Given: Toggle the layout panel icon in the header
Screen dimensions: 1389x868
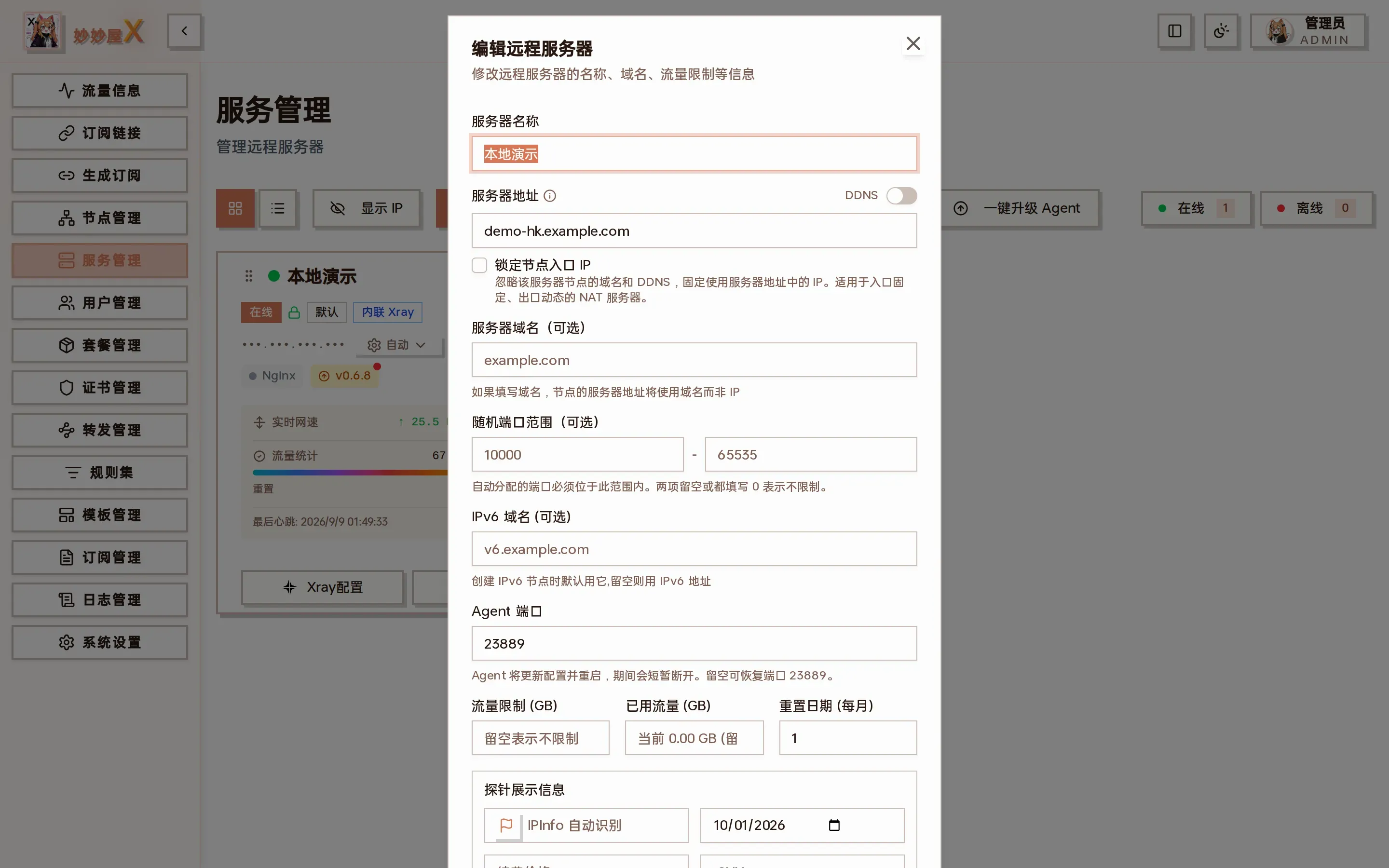Looking at the screenshot, I should 1174,31.
